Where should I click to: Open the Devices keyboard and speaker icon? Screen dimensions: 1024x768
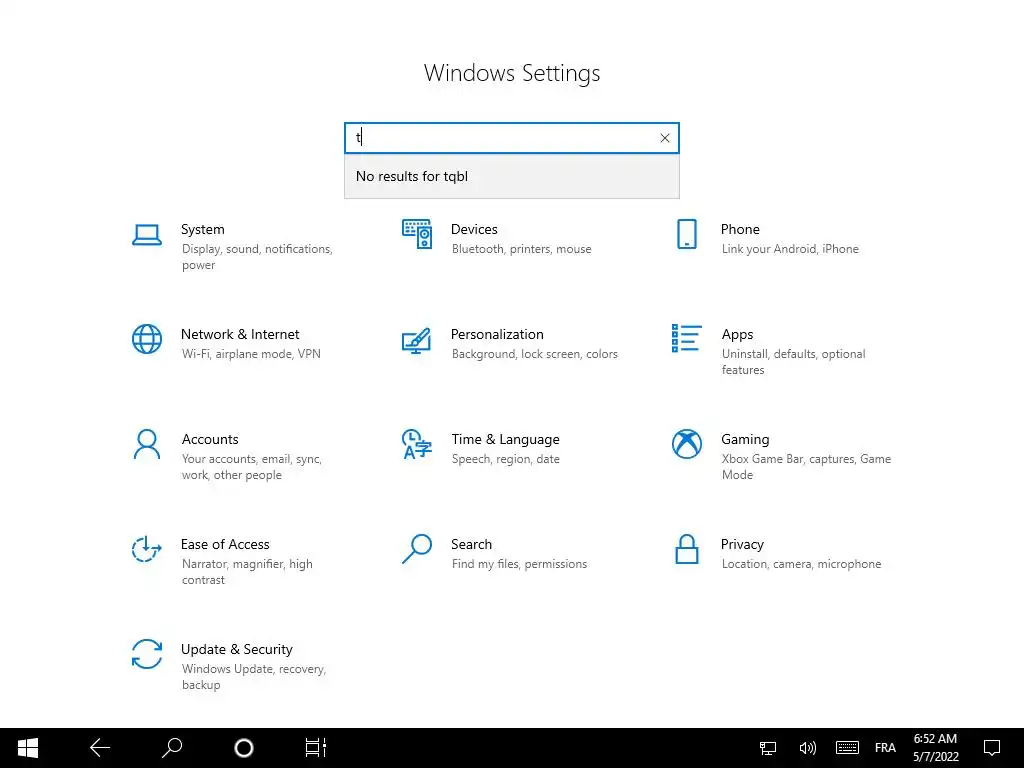[x=417, y=234]
